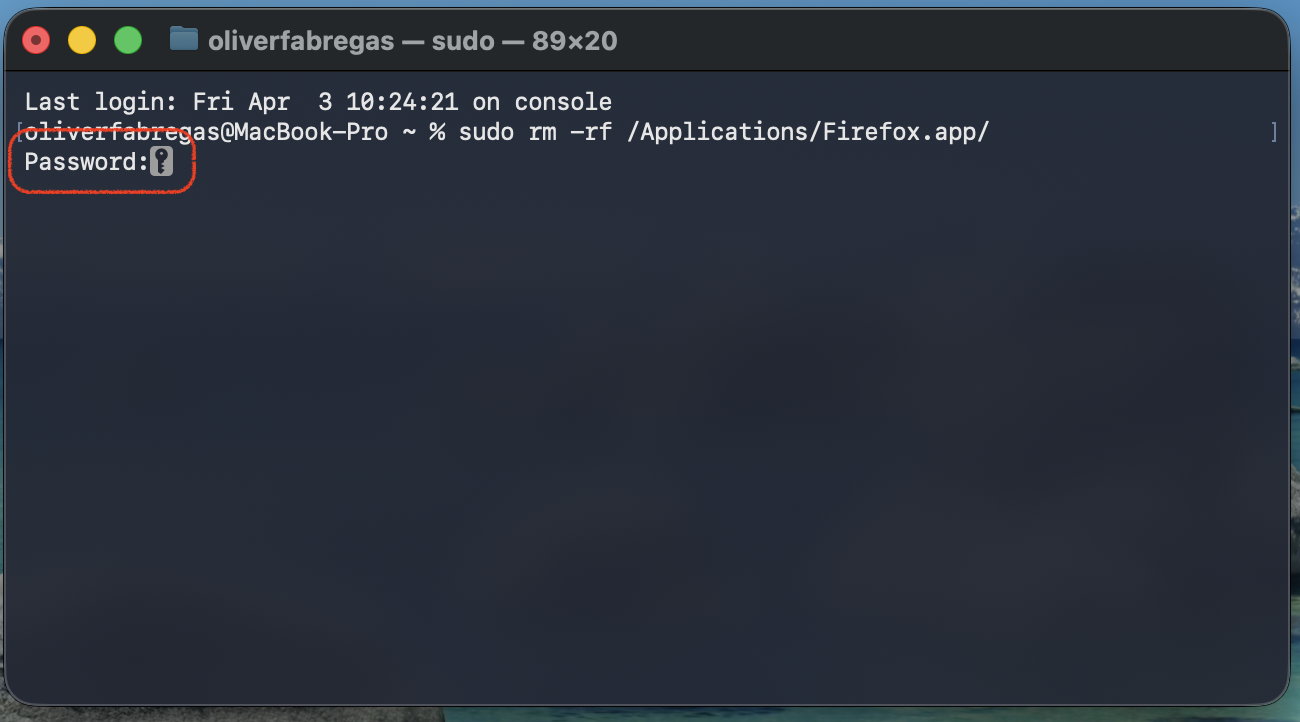Click the percent sign shell prompt symbol

pos(438,131)
